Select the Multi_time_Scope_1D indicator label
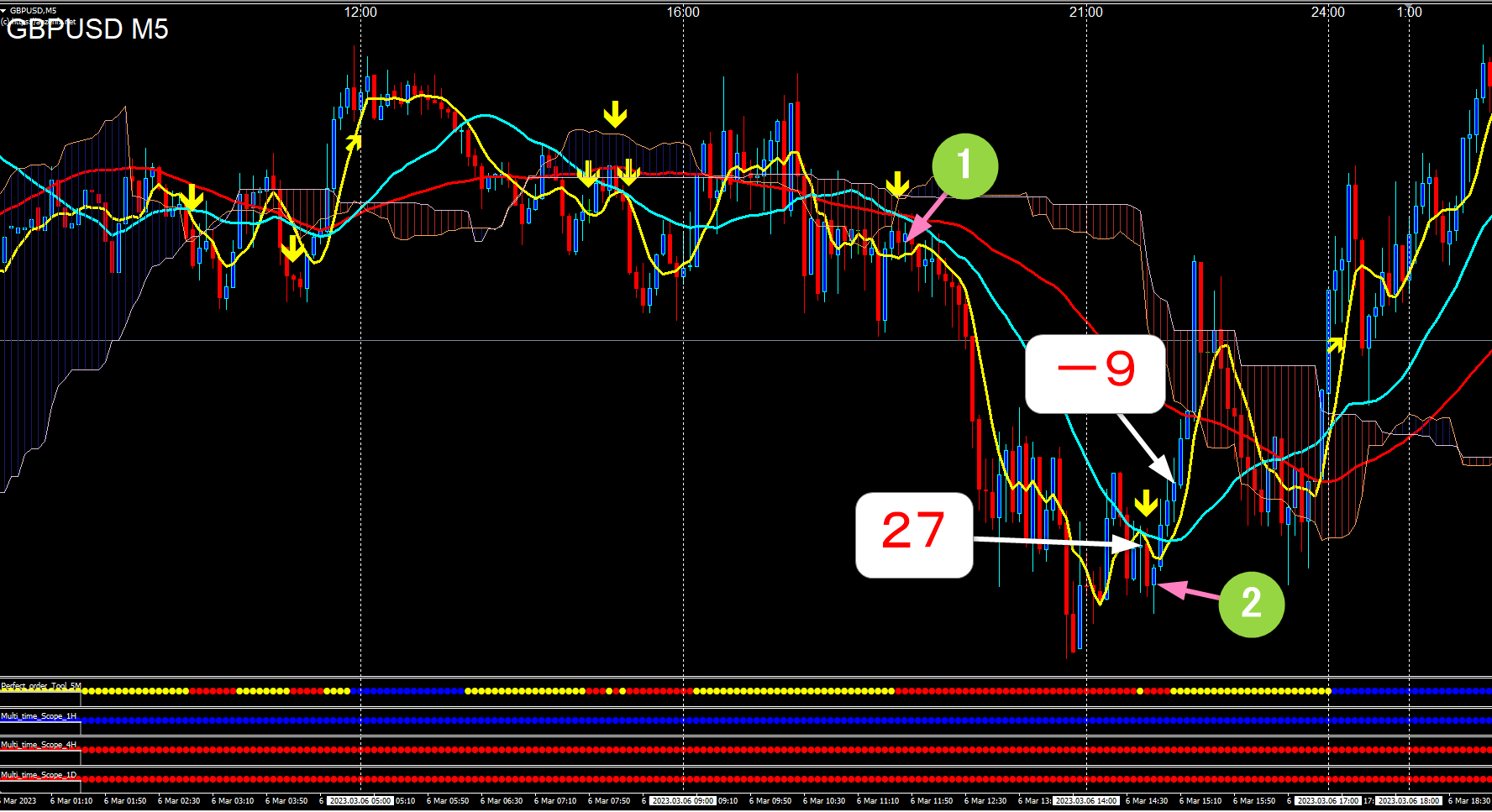Screen dimensions: 1492x812 tap(39, 775)
